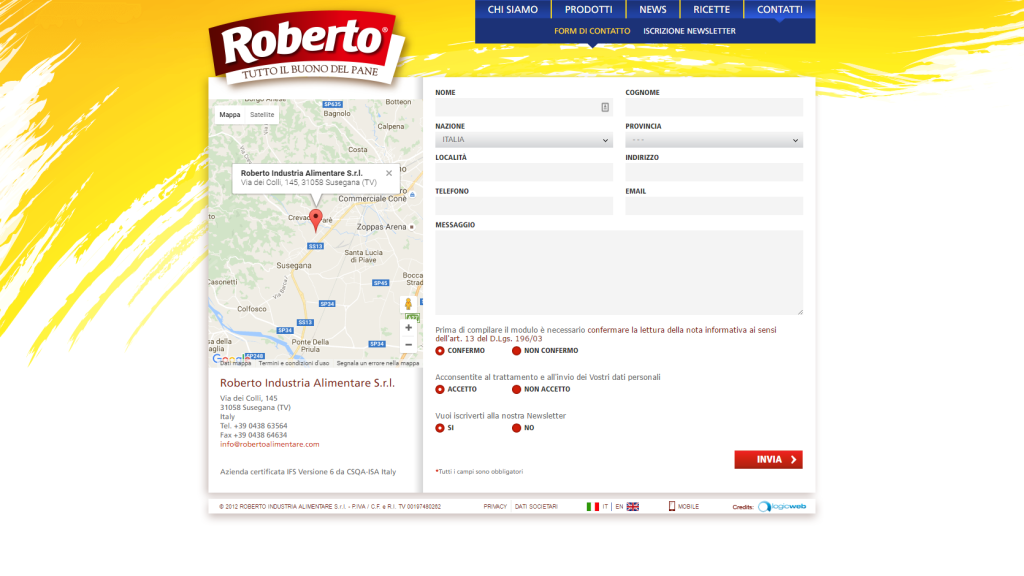Image resolution: width=1024 pixels, height=576 pixels.
Task: Open the CHI SIAMO menu
Action: tap(513, 10)
